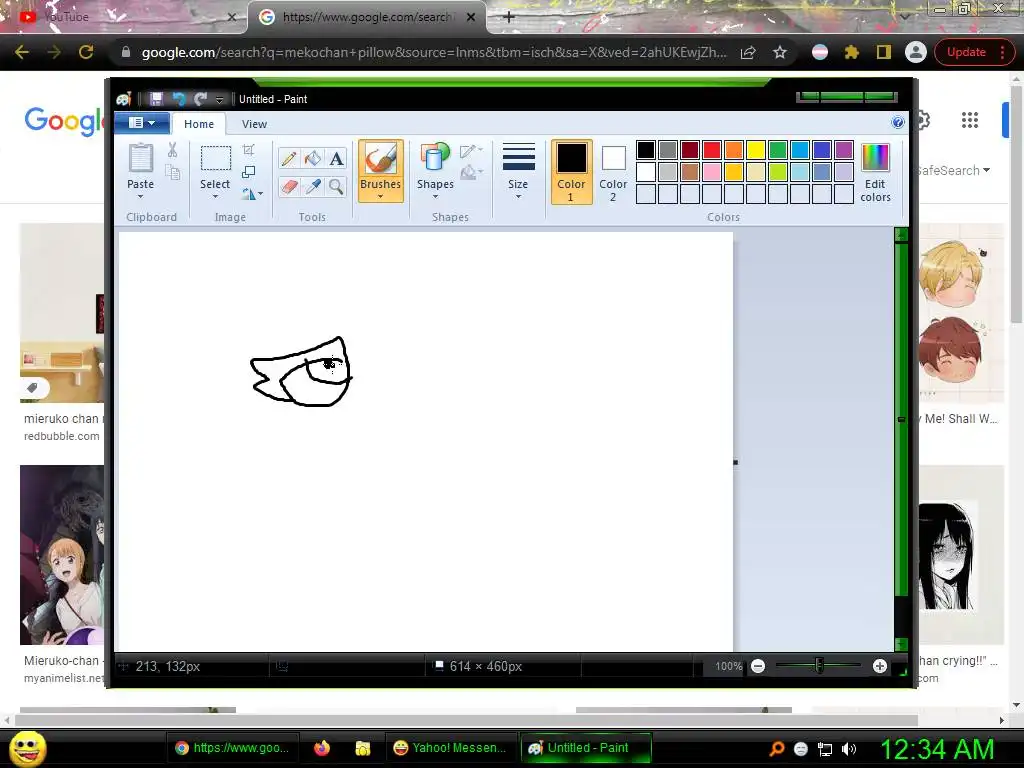
Task: Click the Paste clipboard icon
Action: coord(140,159)
